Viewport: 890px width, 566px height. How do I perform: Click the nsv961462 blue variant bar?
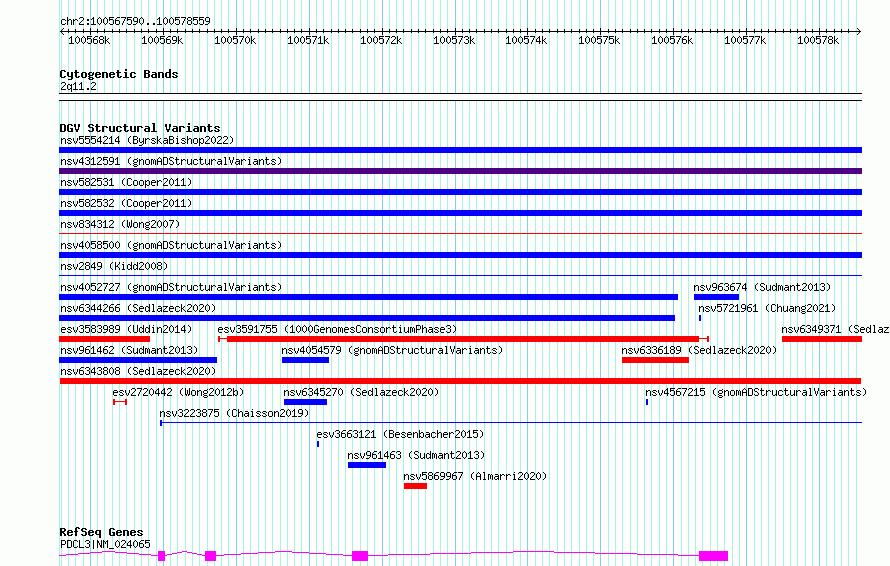138,360
